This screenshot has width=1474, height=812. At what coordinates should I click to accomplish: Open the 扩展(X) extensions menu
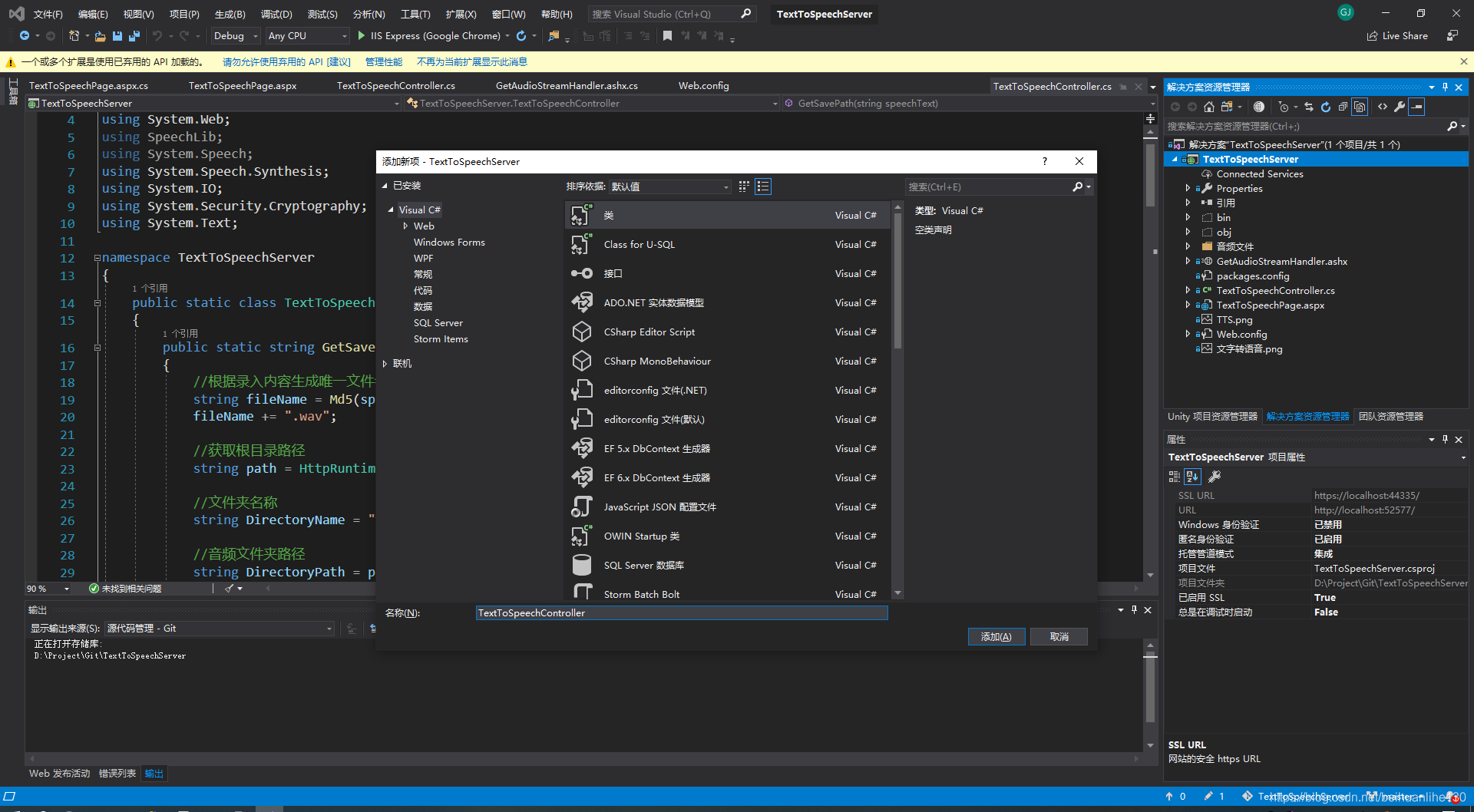[x=461, y=14]
